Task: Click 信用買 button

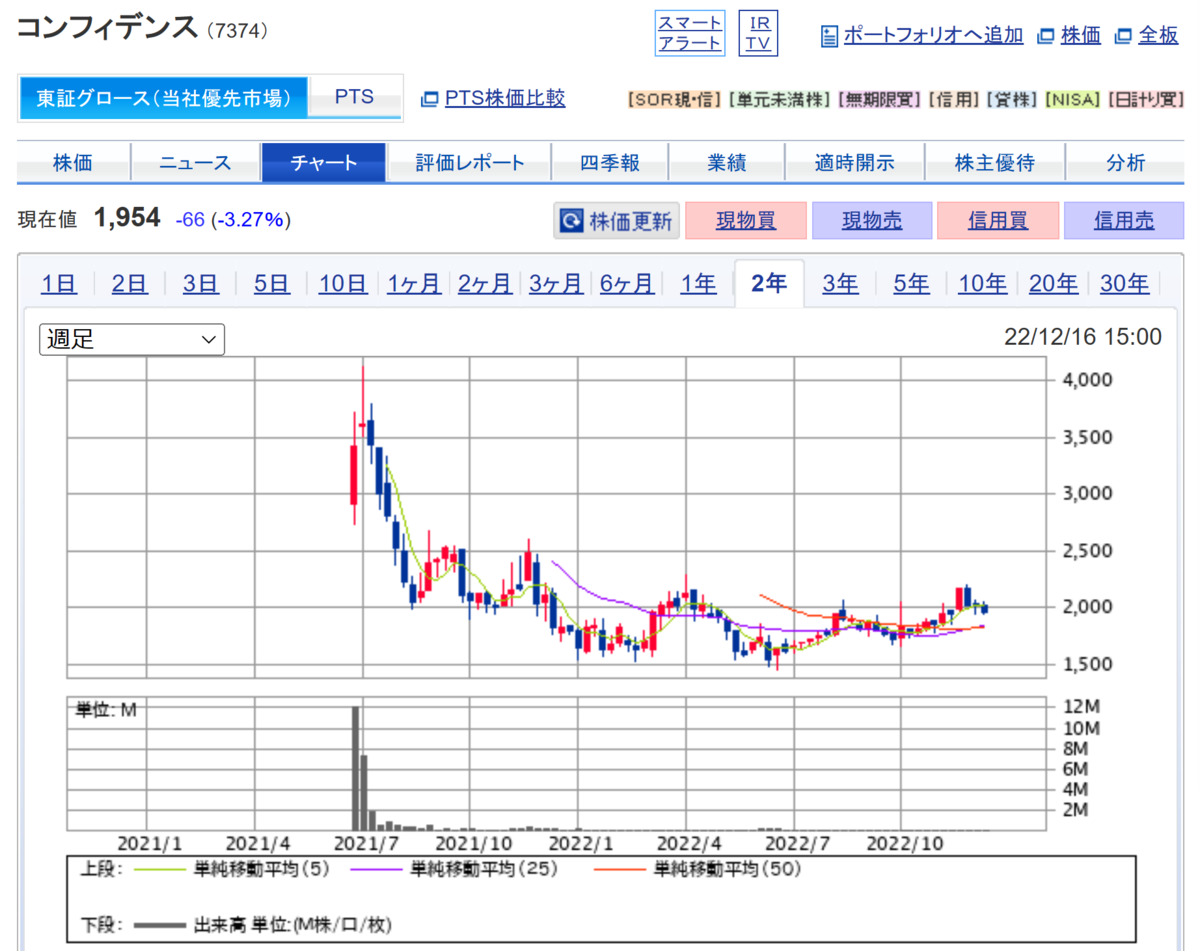Action: point(998,221)
